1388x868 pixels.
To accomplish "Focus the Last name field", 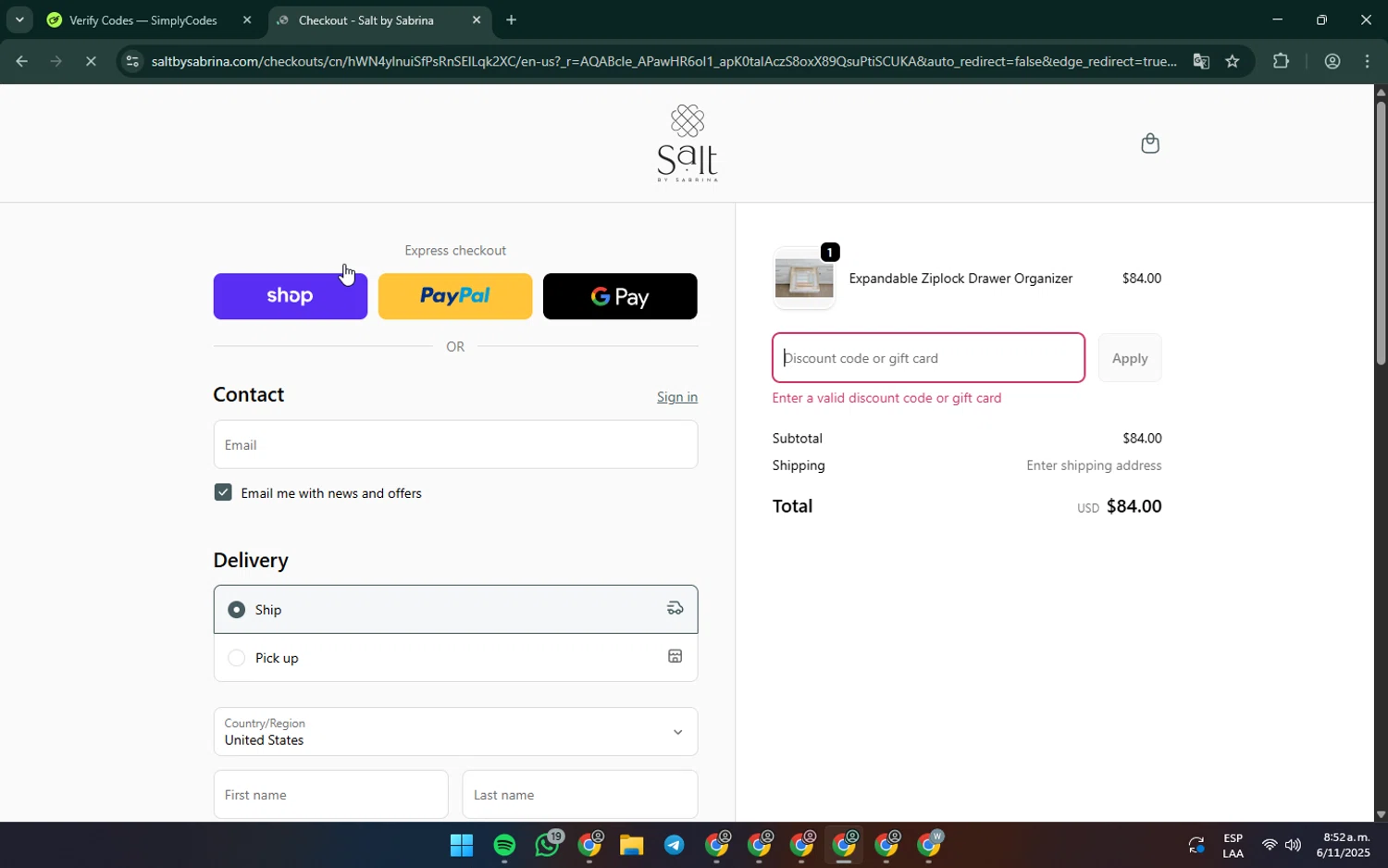I will 580,795.
